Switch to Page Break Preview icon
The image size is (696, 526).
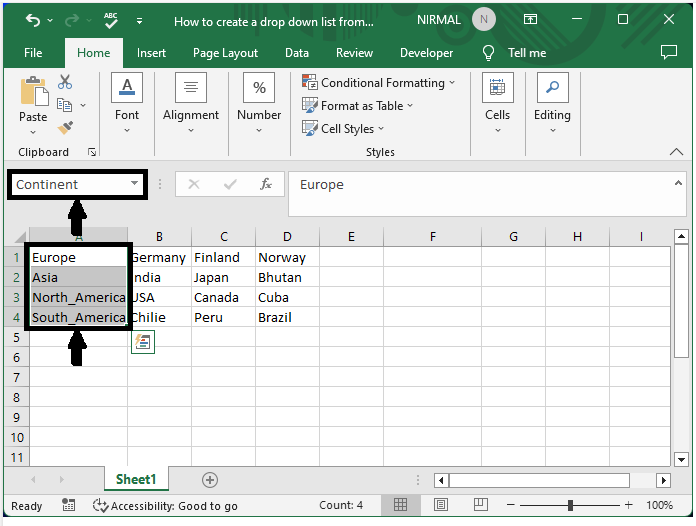coord(481,505)
